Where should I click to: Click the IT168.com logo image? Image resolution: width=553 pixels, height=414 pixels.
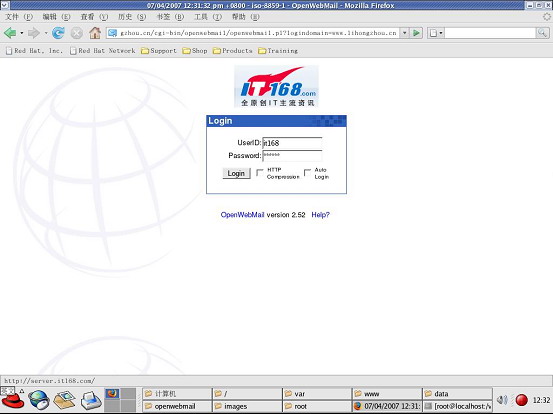(276, 86)
